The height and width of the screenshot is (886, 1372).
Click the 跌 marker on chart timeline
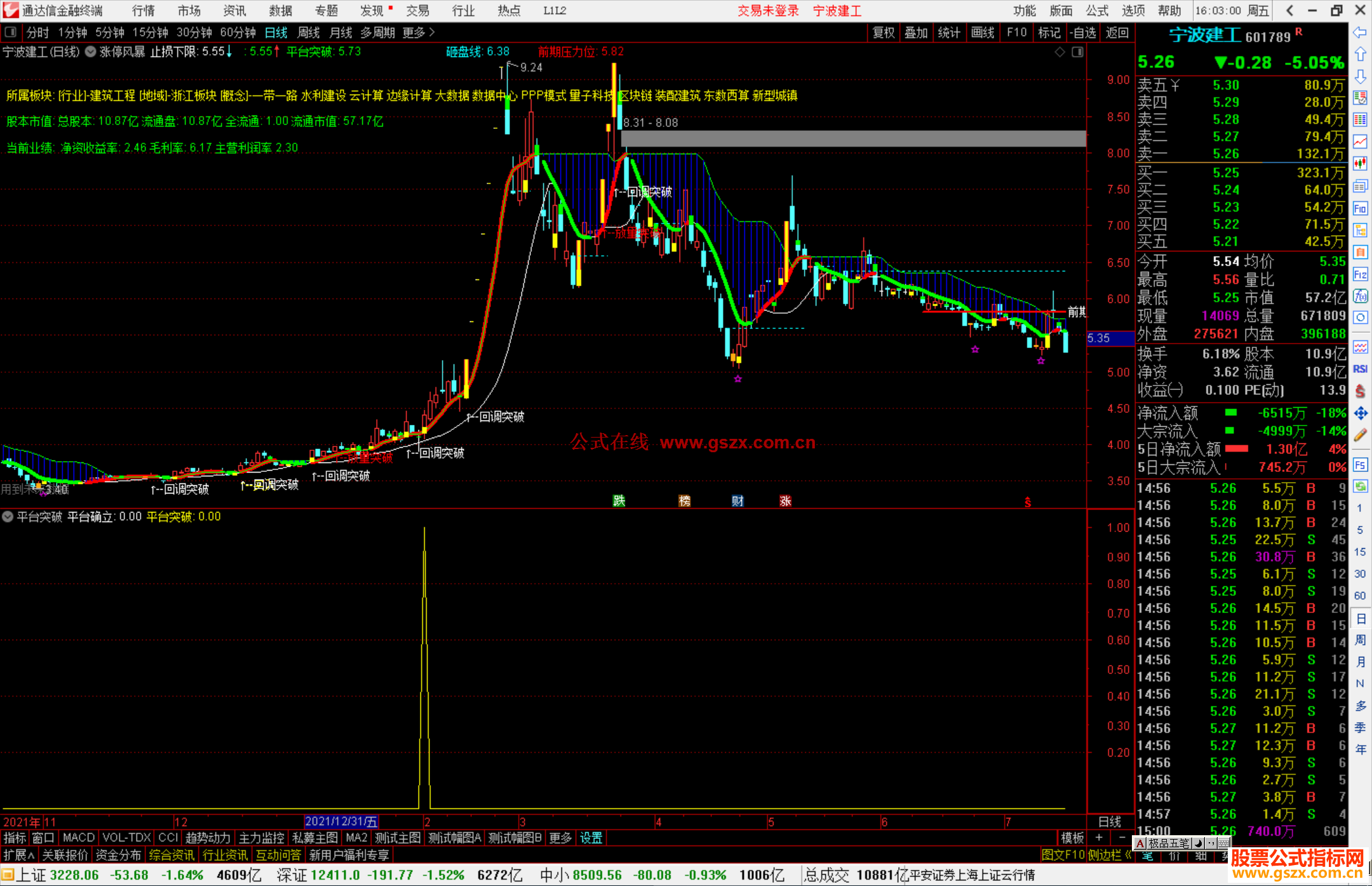[x=619, y=500]
